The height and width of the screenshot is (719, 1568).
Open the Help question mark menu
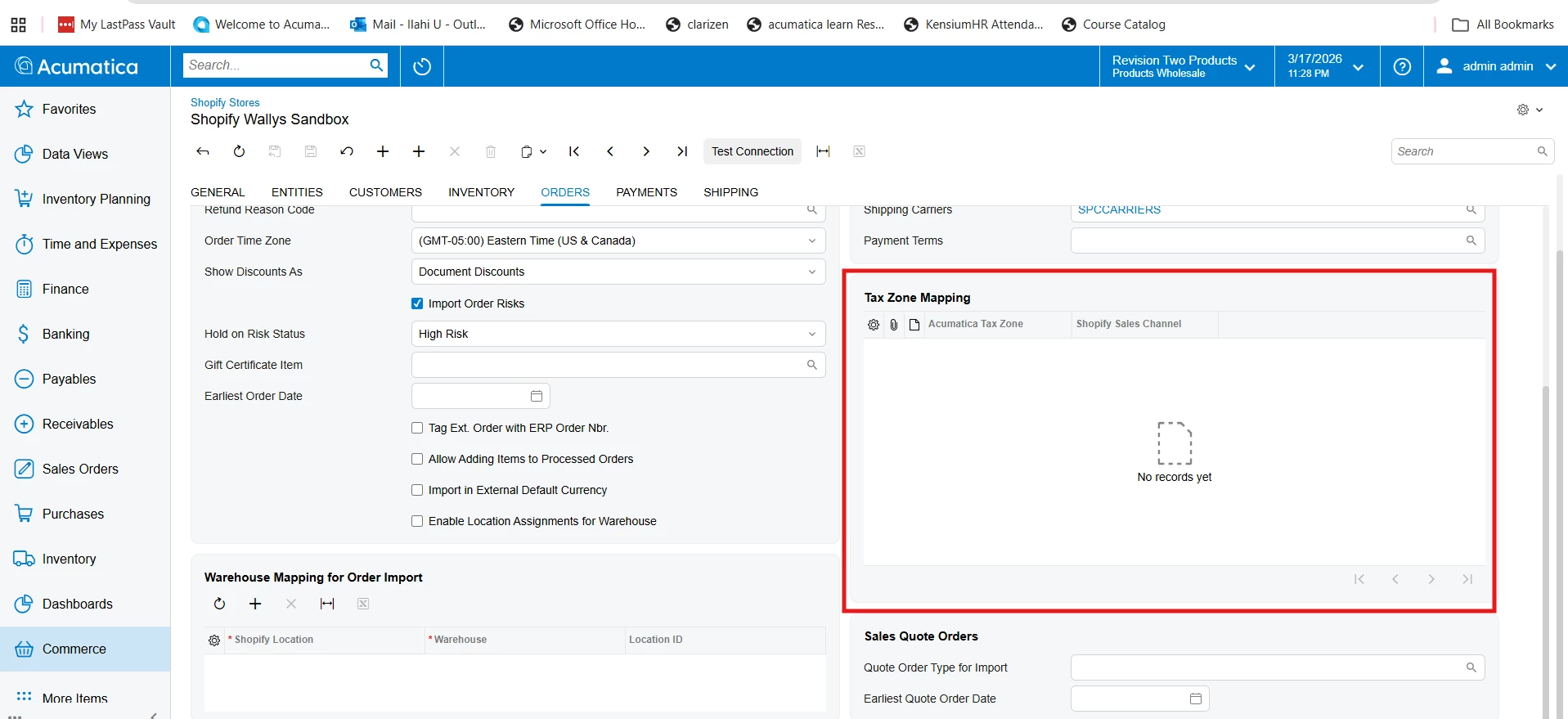[x=1402, y=66]
